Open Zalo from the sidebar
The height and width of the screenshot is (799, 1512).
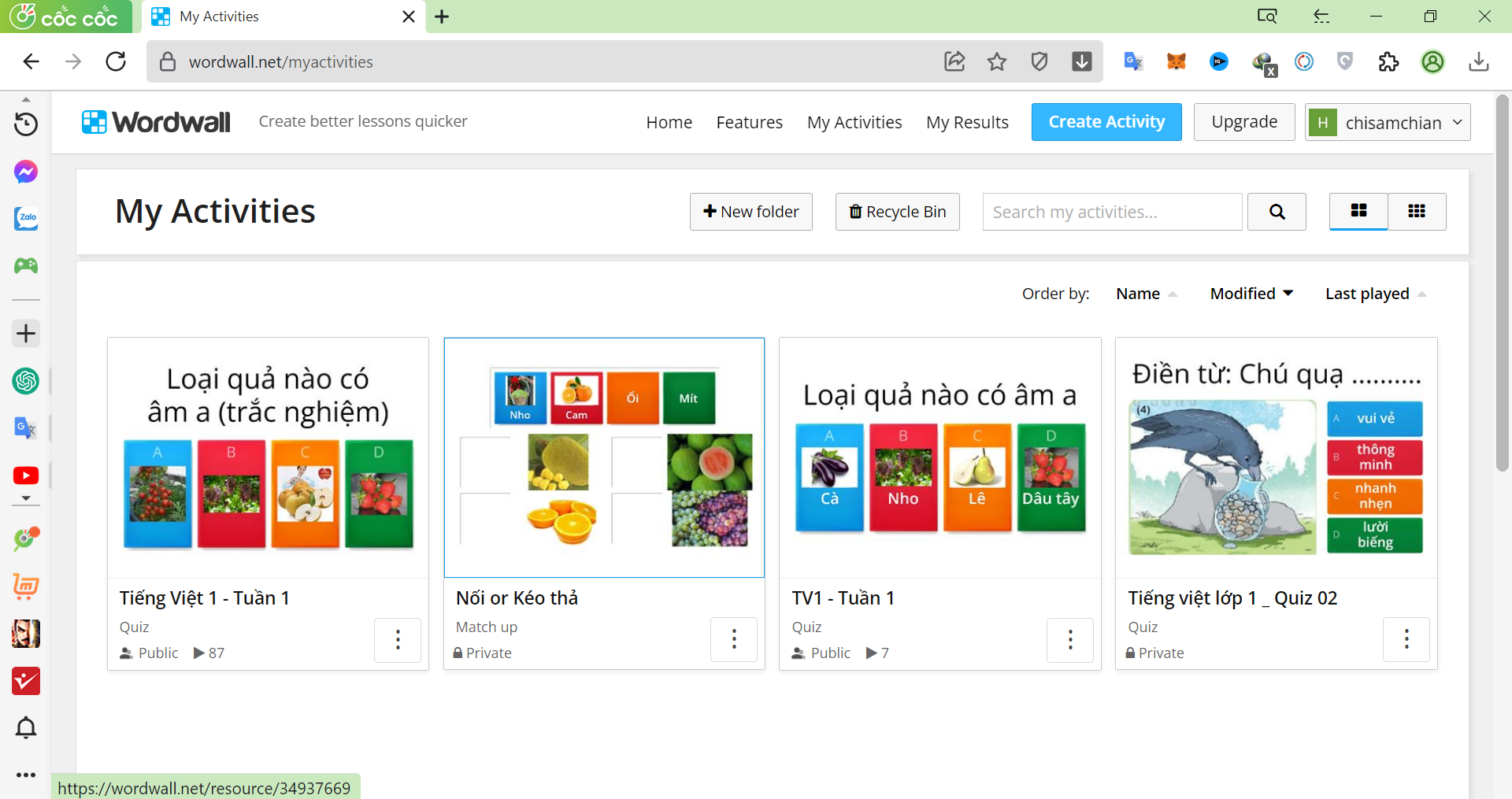click(x=26, y=219)
